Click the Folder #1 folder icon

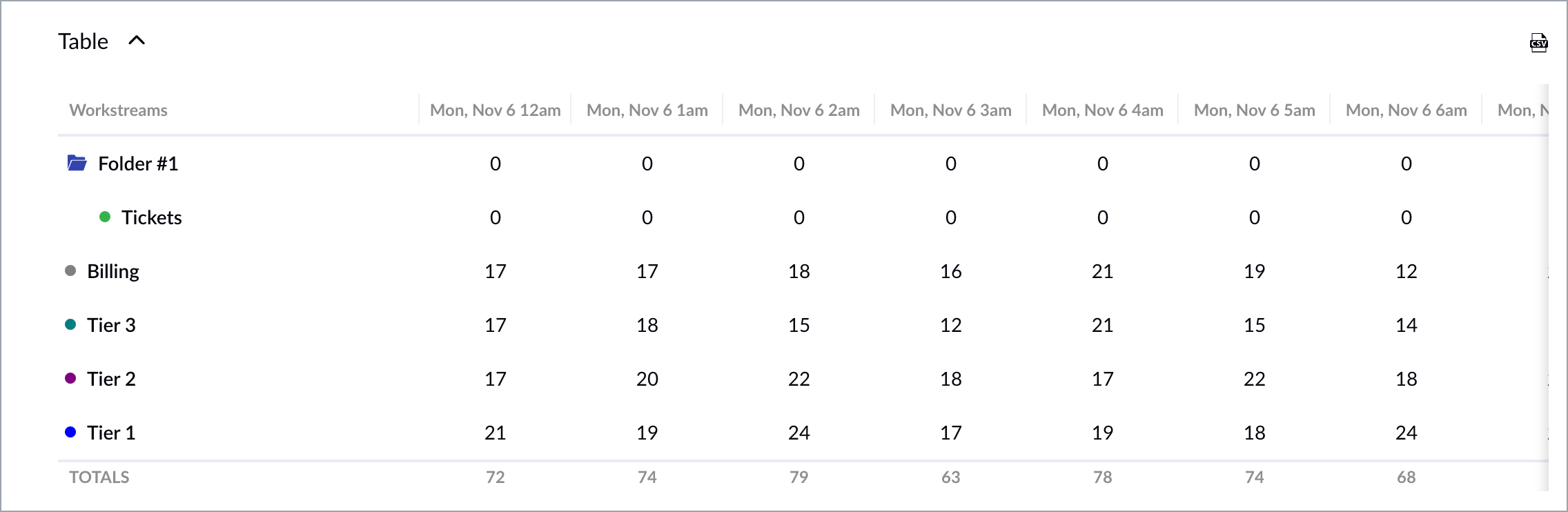(x=77, y=163)
